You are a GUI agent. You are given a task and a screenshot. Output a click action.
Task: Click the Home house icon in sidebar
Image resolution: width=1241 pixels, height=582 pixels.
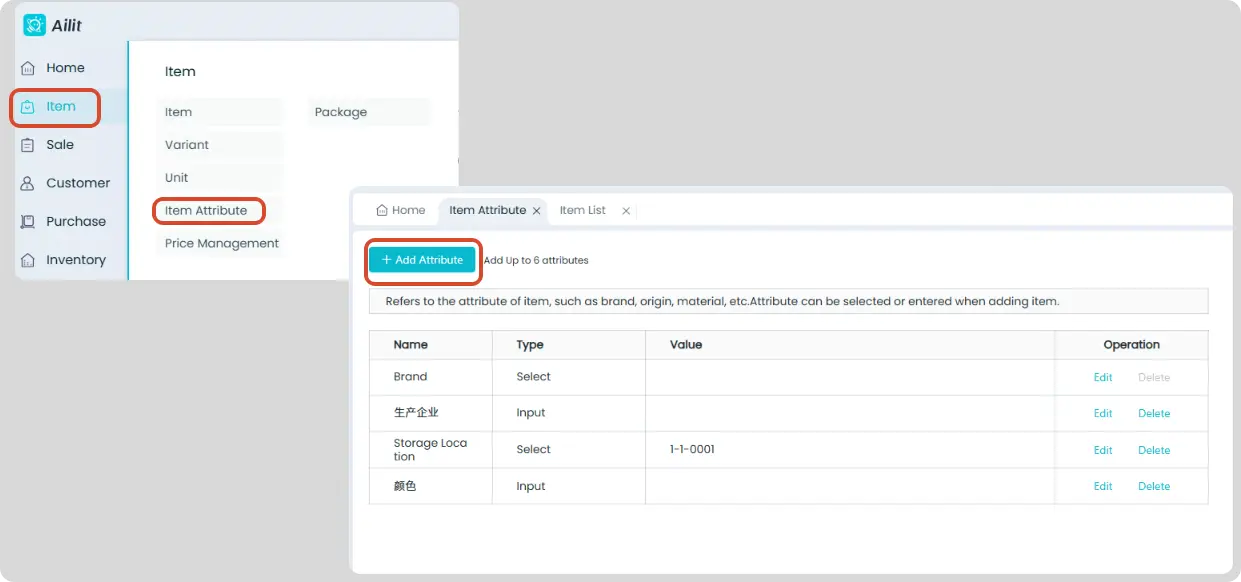pos(28,68)
